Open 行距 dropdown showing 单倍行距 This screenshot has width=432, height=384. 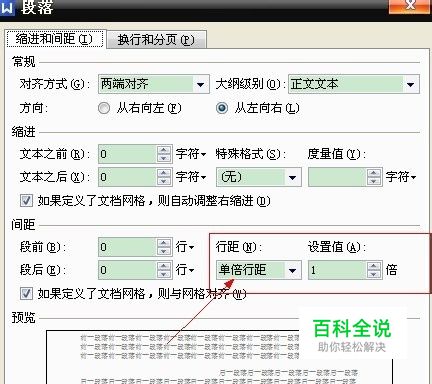pyautogui.click(x=259, y=270)
